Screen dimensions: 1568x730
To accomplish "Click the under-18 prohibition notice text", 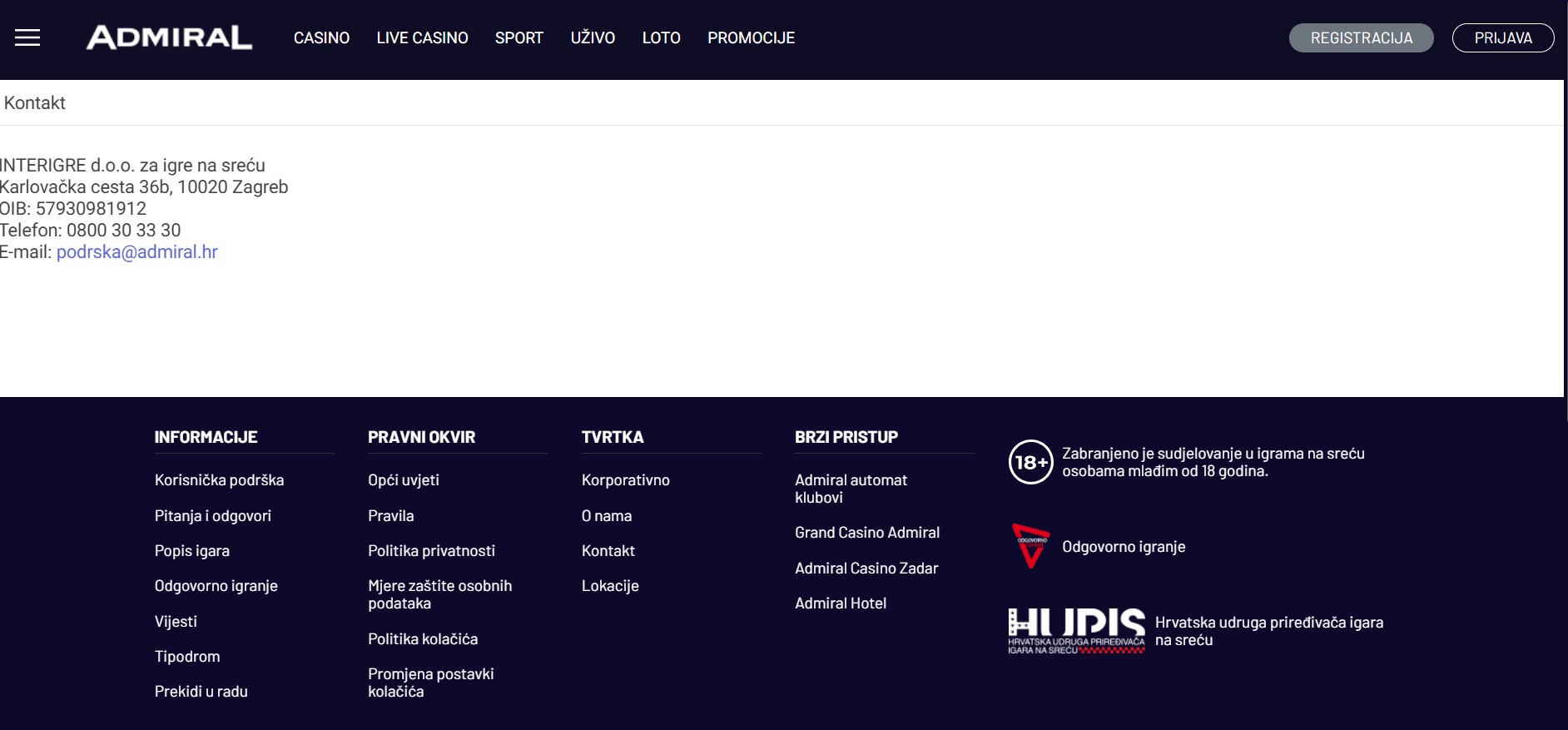I will coord(1213,462).
